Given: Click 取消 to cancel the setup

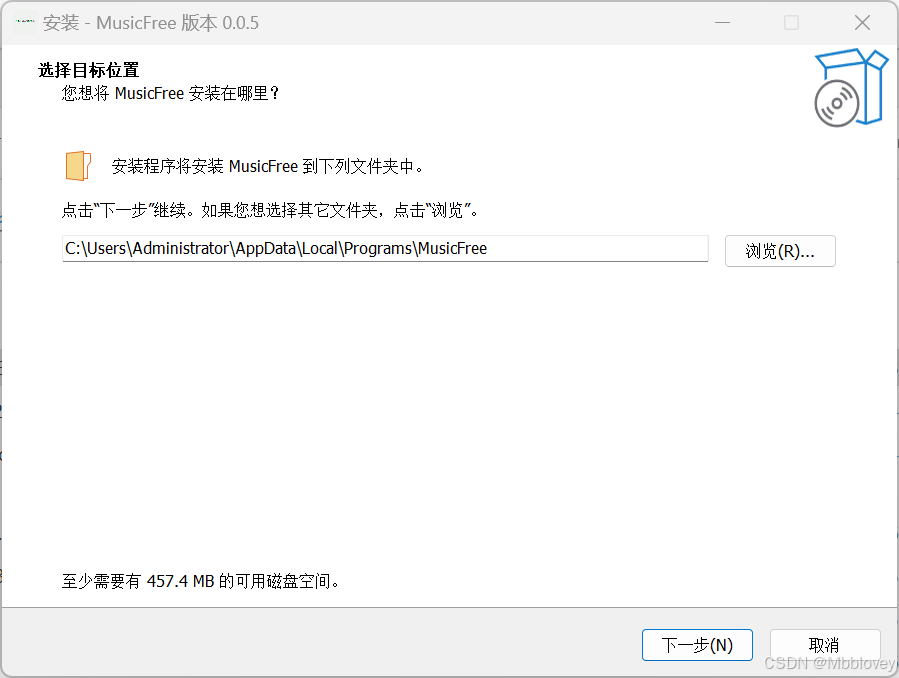Looking at the screenshot, I should [824, 645].
